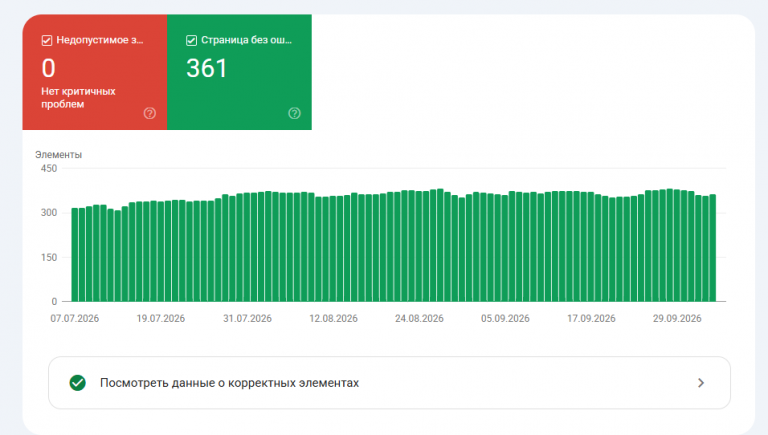
Task: Click the date label '31.07.2026'
Action: pyautogui.click(x=247, y=318)
